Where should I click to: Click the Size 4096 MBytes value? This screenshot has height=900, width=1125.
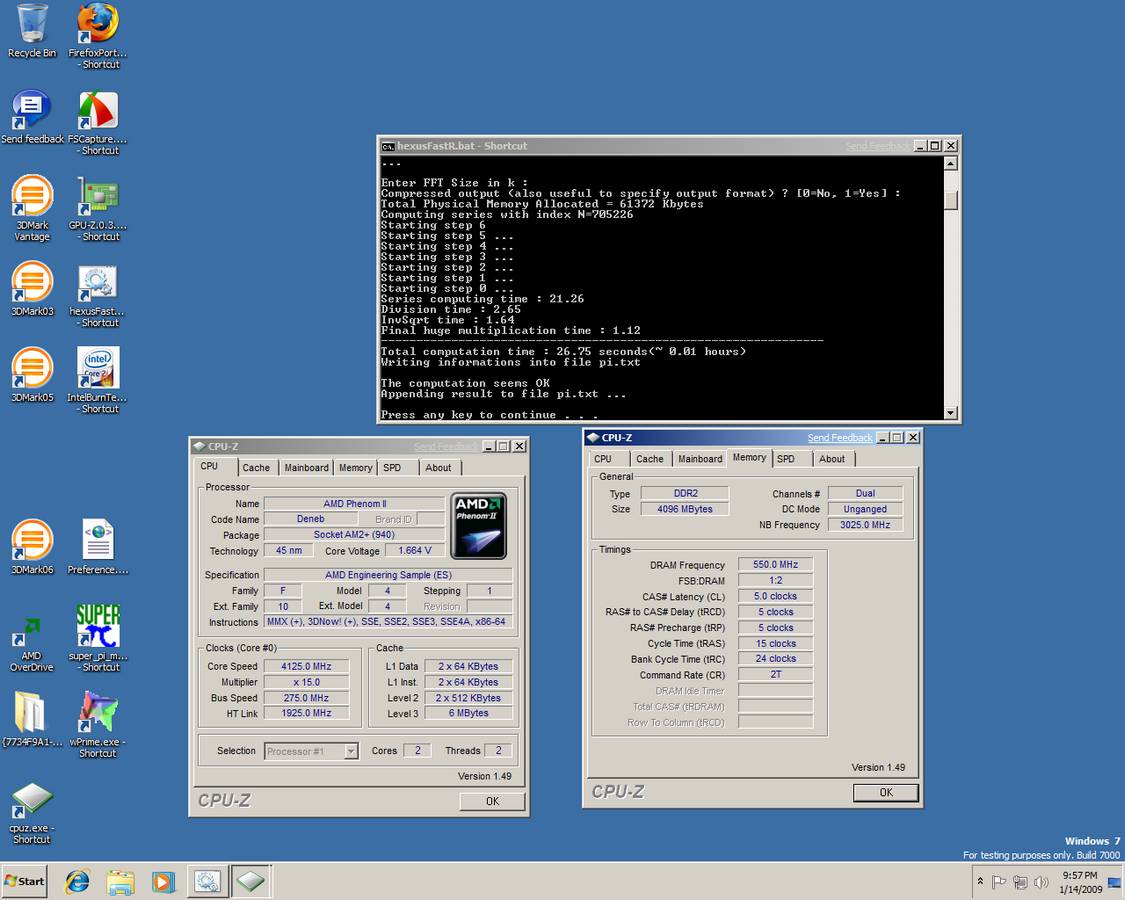[x=685, y=509]
